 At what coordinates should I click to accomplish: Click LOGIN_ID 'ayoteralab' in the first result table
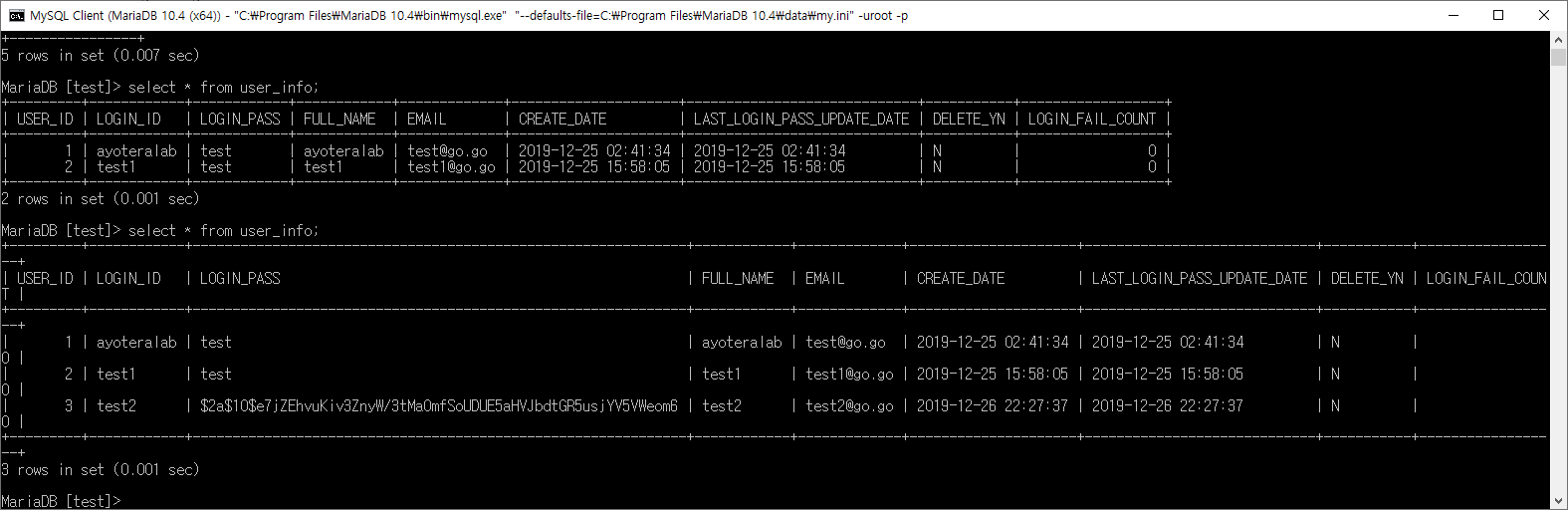click(x=136, y=151)
